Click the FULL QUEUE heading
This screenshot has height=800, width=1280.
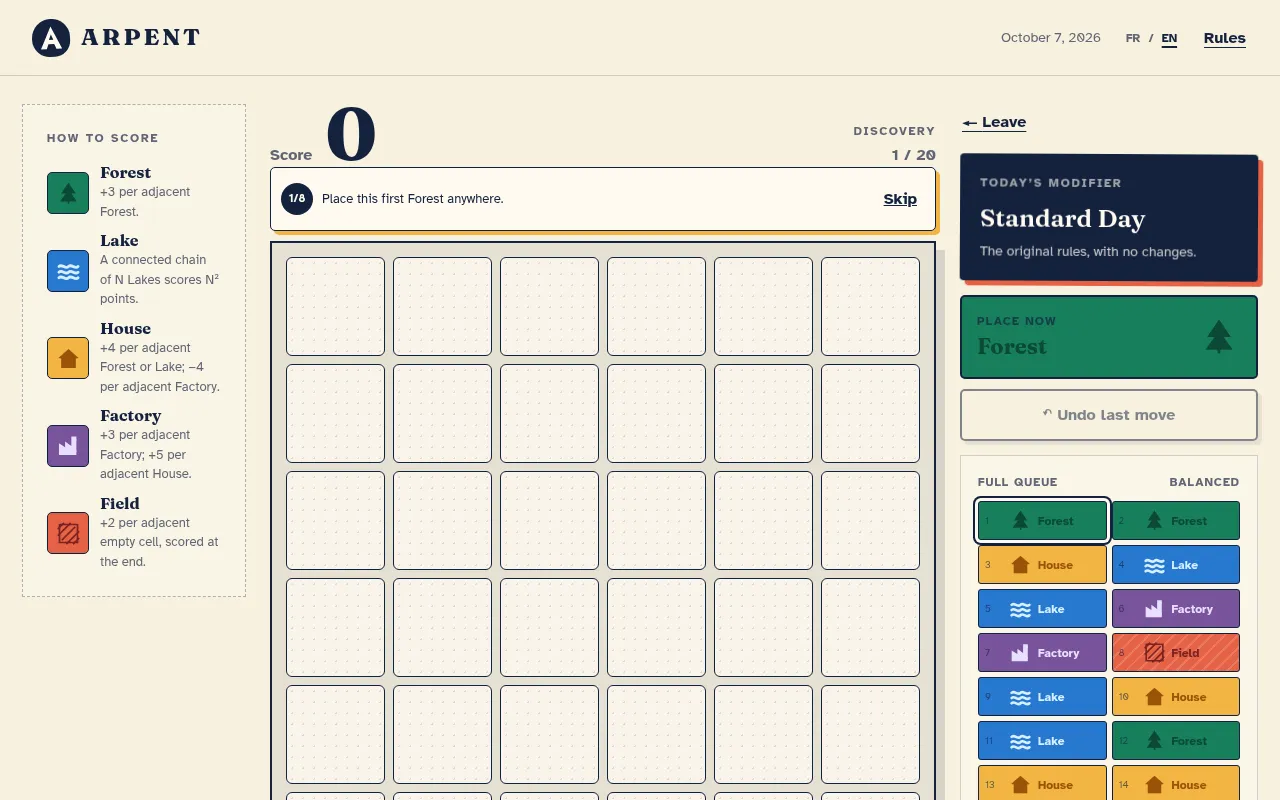[x=1017, y=482]
